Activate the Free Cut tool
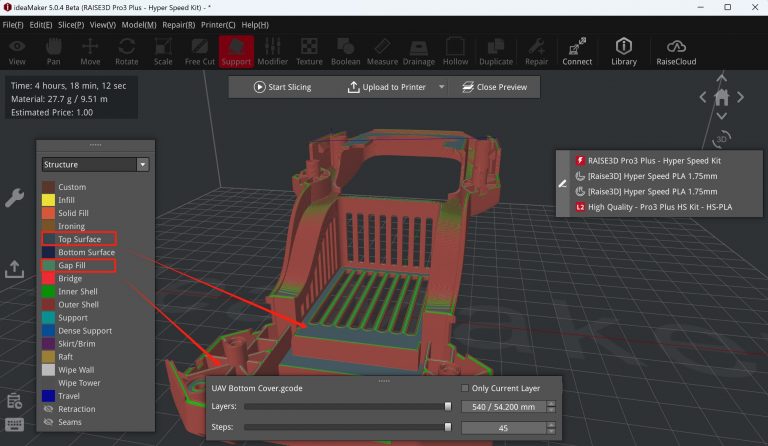 200,52
